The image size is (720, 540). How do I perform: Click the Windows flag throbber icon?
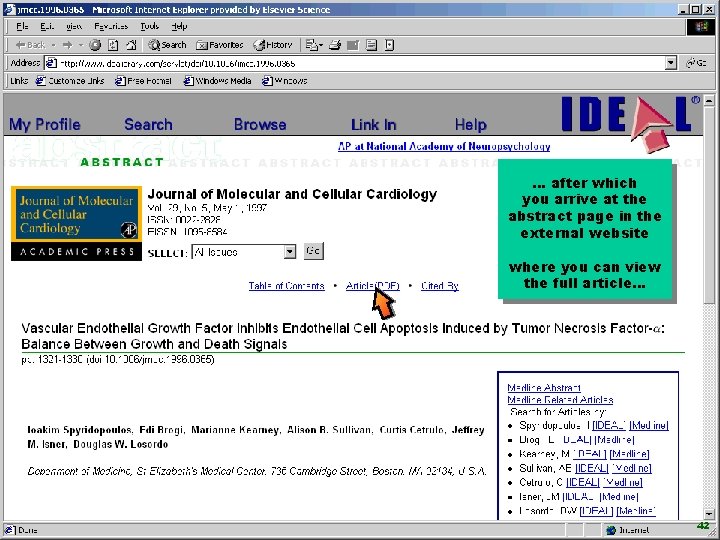(701, 27)
